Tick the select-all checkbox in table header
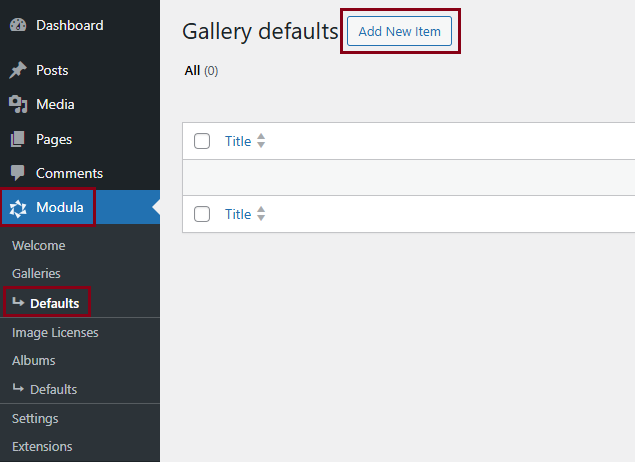The height and width of the screenshot is (462, 635). (x=202, y=141)
